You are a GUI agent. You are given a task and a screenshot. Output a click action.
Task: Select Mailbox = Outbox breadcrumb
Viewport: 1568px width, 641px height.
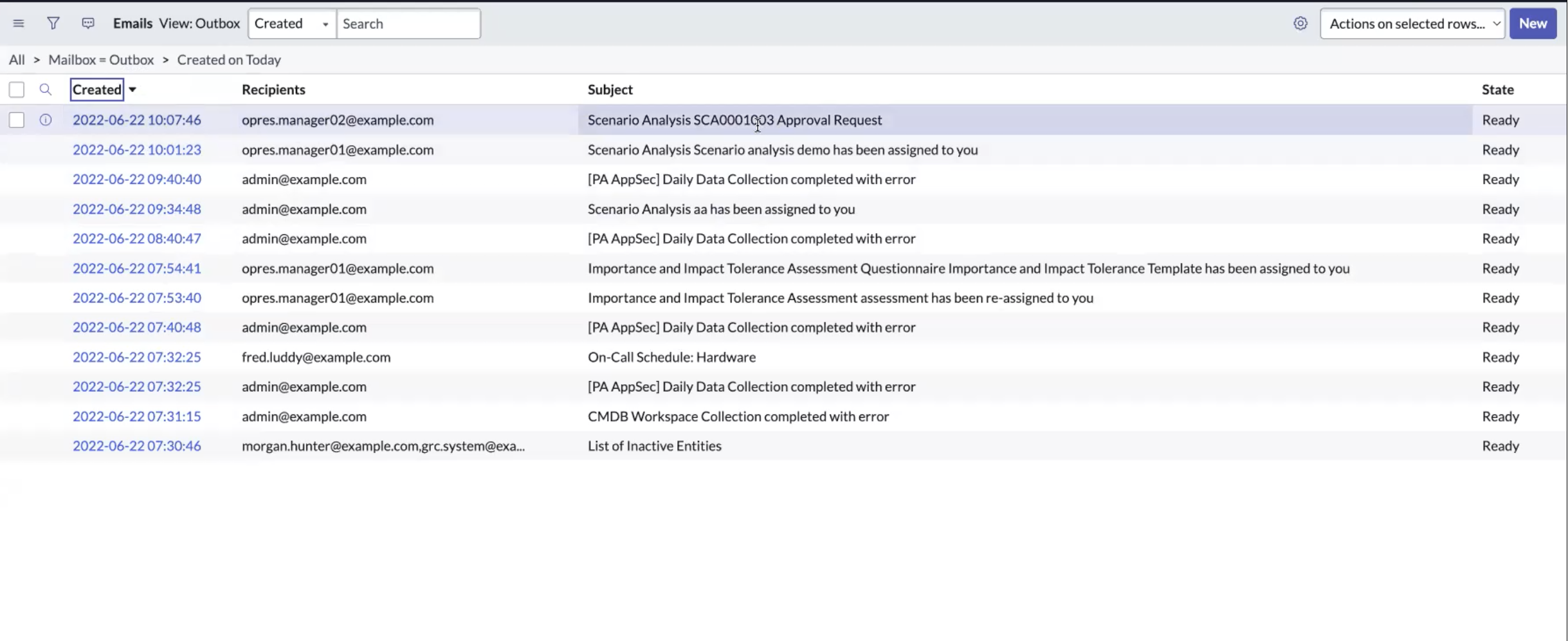[x=101, y=60]
